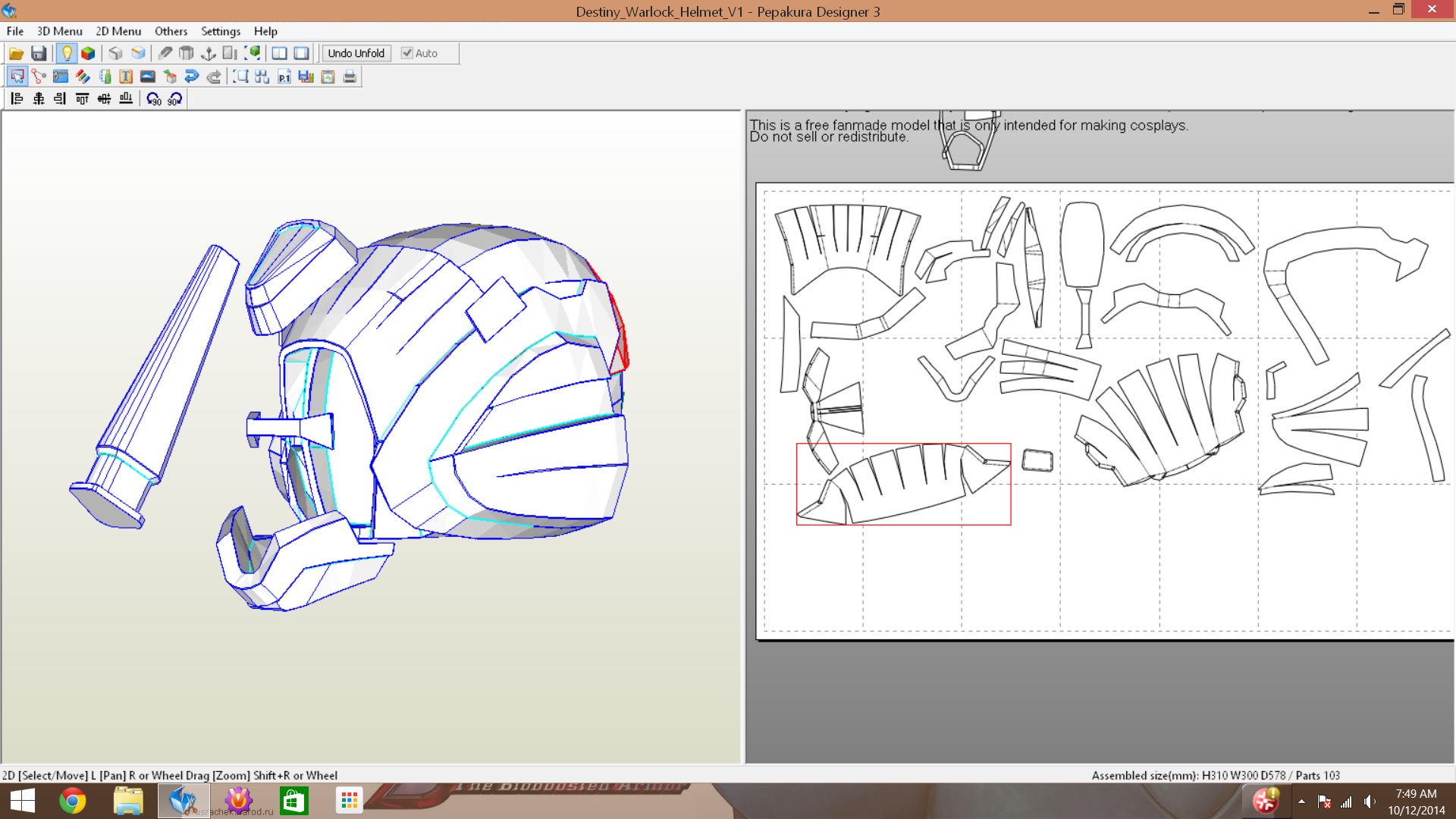Image resolution: width=1456 pixels, height=819 pixels.
Task: Align selected parts to horizontal center
Action: coord(39,99)
